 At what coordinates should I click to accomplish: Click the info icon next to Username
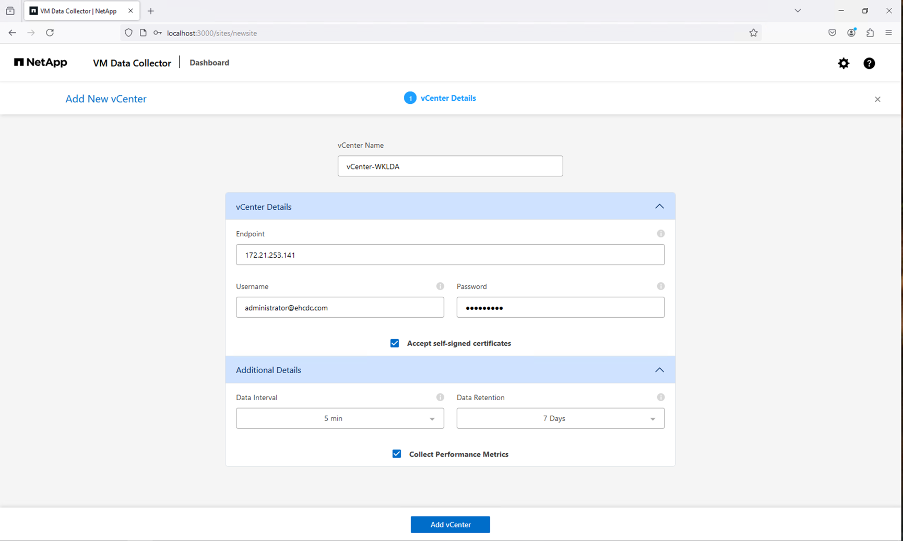(x=440, y=286)
